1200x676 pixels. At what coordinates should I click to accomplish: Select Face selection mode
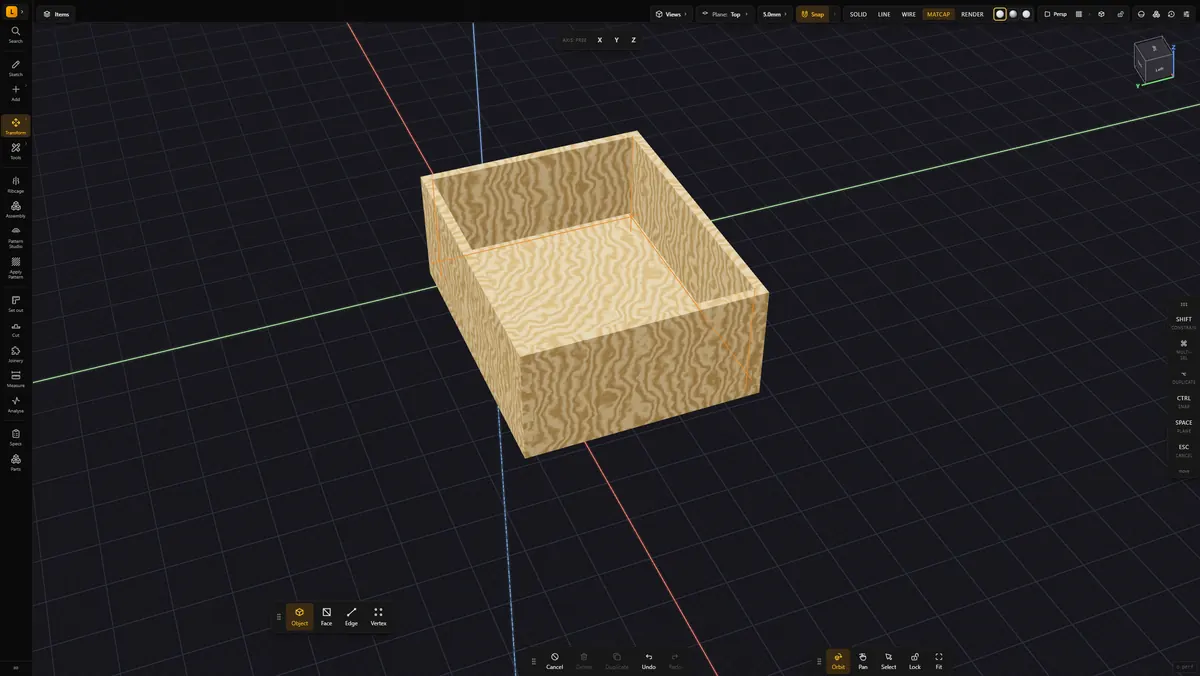coord(326,617)
